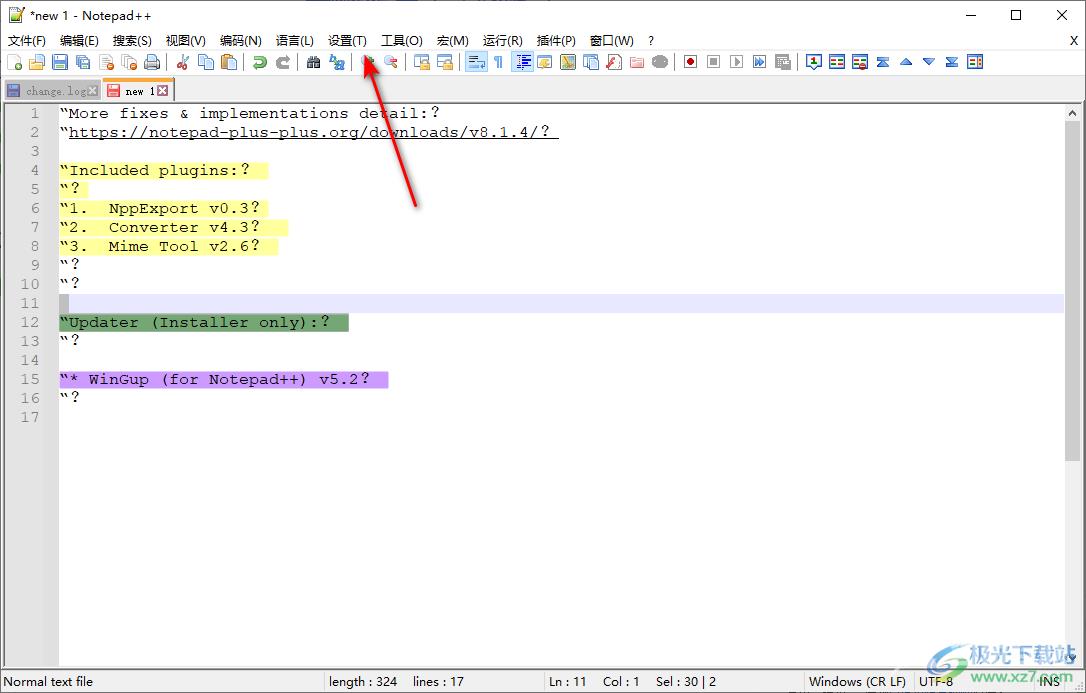Expand the 窗口(W) menu
The image size is (1086, 693).
(612, 41)
